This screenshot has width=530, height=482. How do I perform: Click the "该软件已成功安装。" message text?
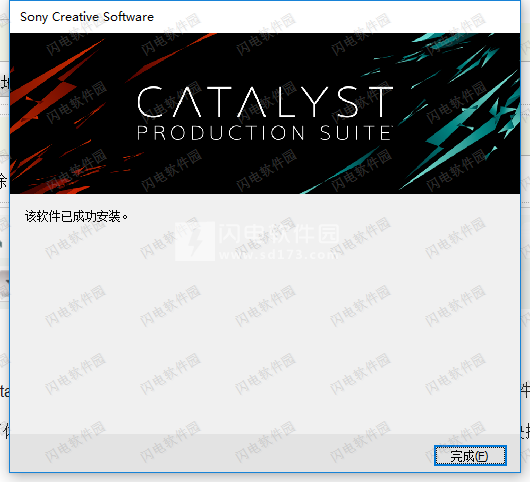(x=76, y=216)
